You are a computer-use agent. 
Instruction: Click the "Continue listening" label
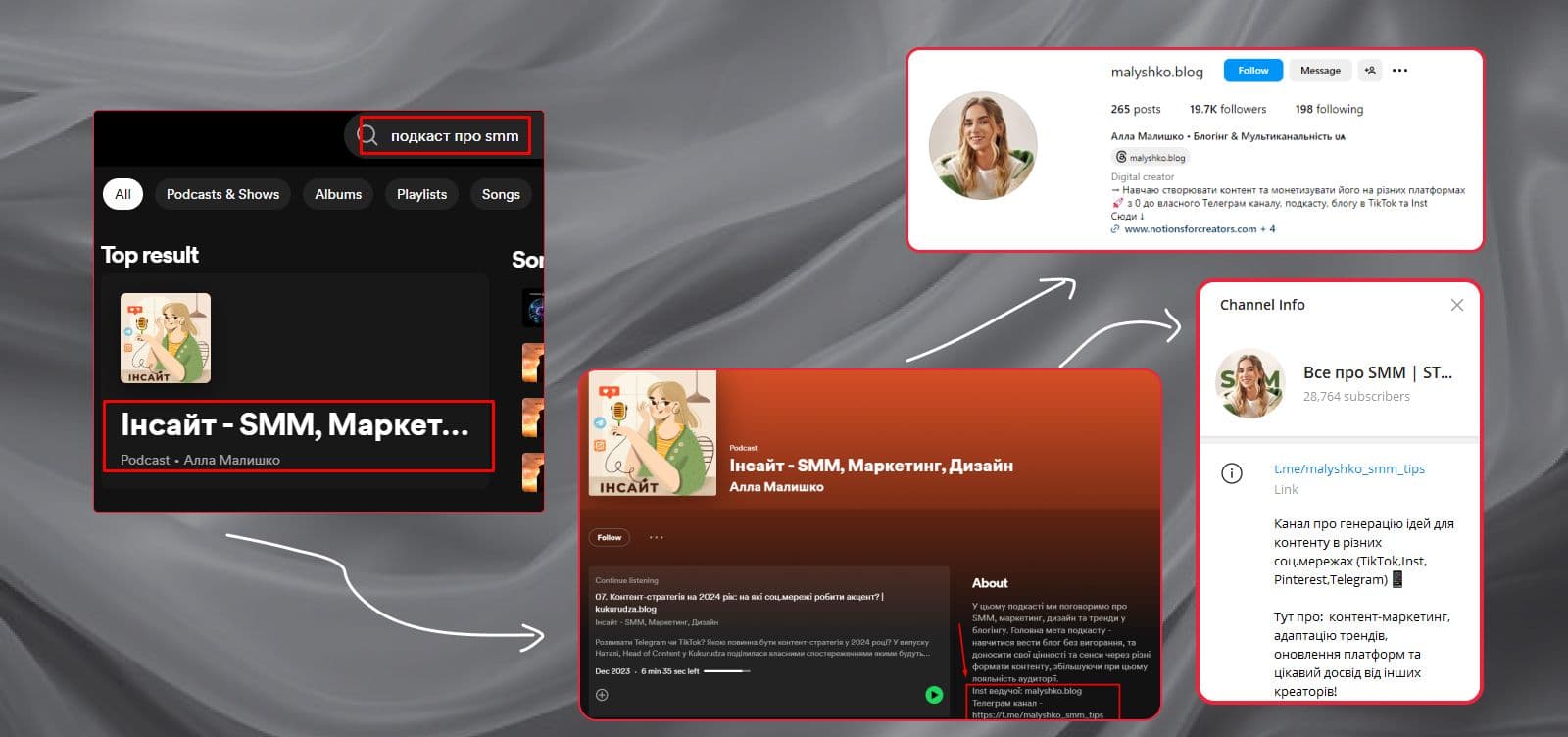point(626,580)
